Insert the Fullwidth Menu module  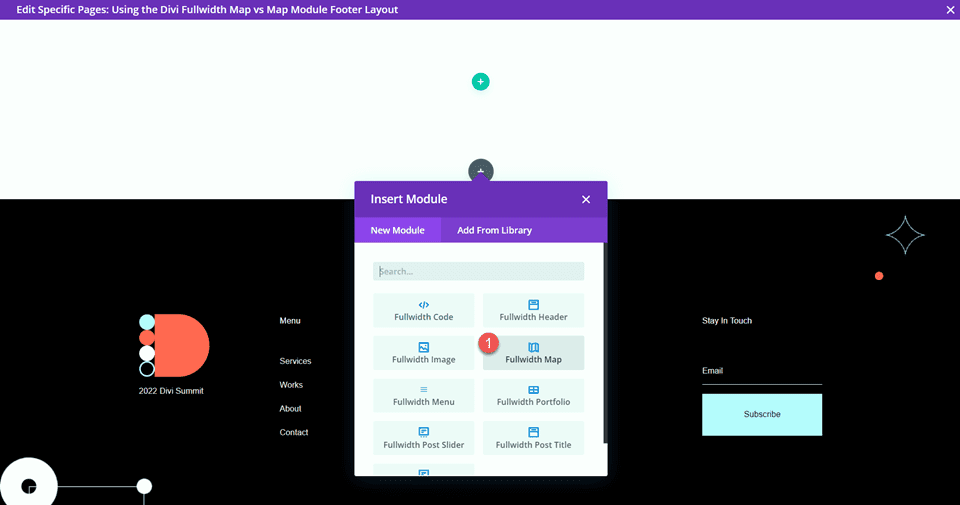click(424, 395)
